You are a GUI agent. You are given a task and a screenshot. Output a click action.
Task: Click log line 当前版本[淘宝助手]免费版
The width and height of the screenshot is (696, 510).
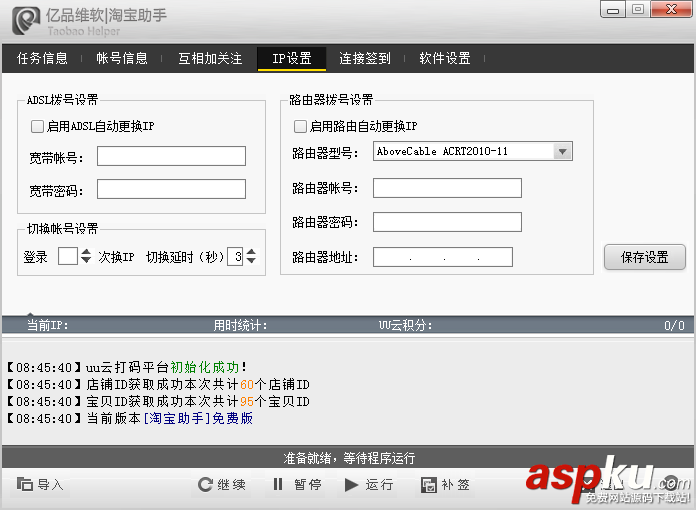130,419
